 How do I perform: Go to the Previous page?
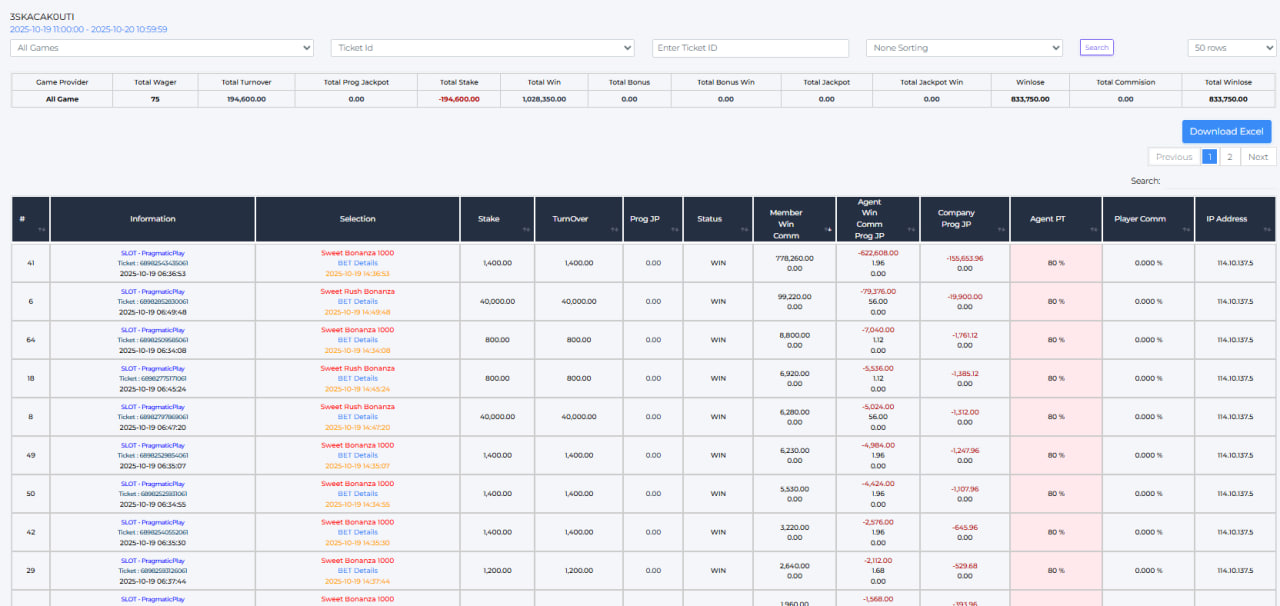1174,157
